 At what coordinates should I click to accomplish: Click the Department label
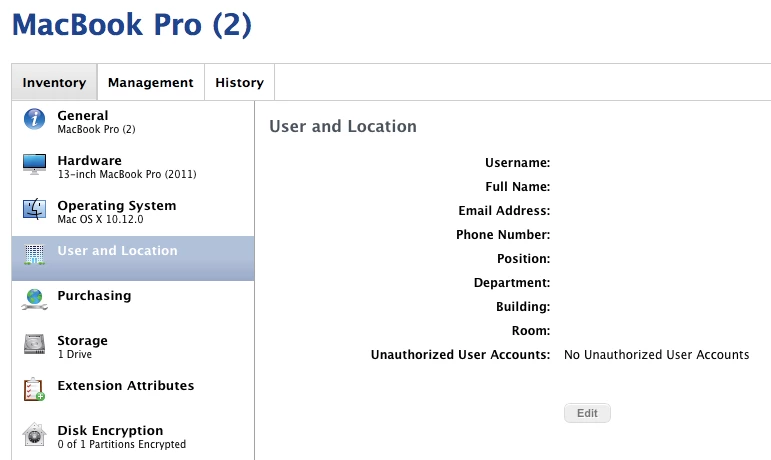(512, 283)
